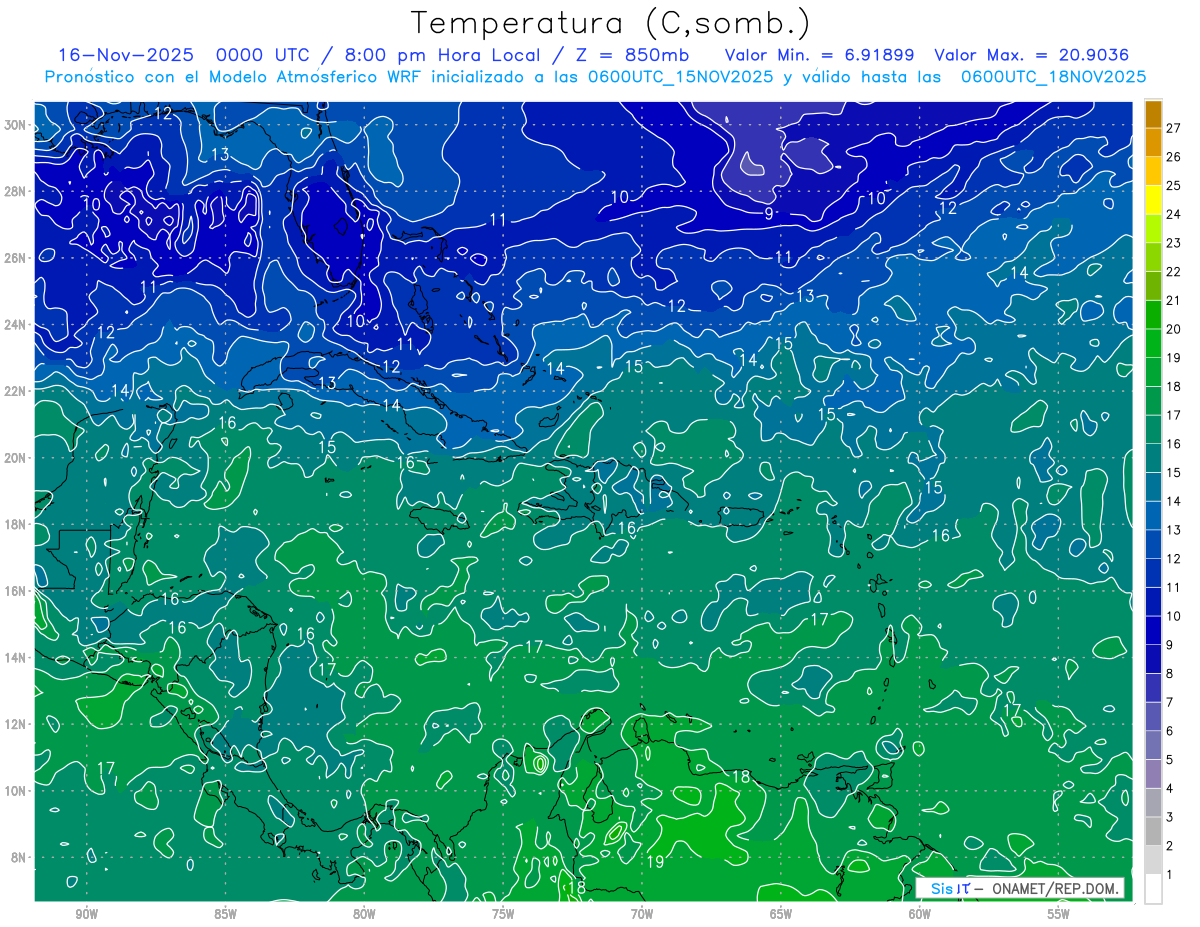Click the blue "Sis" logo by ONAMET
This screenshot has width=1200, height=927.
[941, 888]
